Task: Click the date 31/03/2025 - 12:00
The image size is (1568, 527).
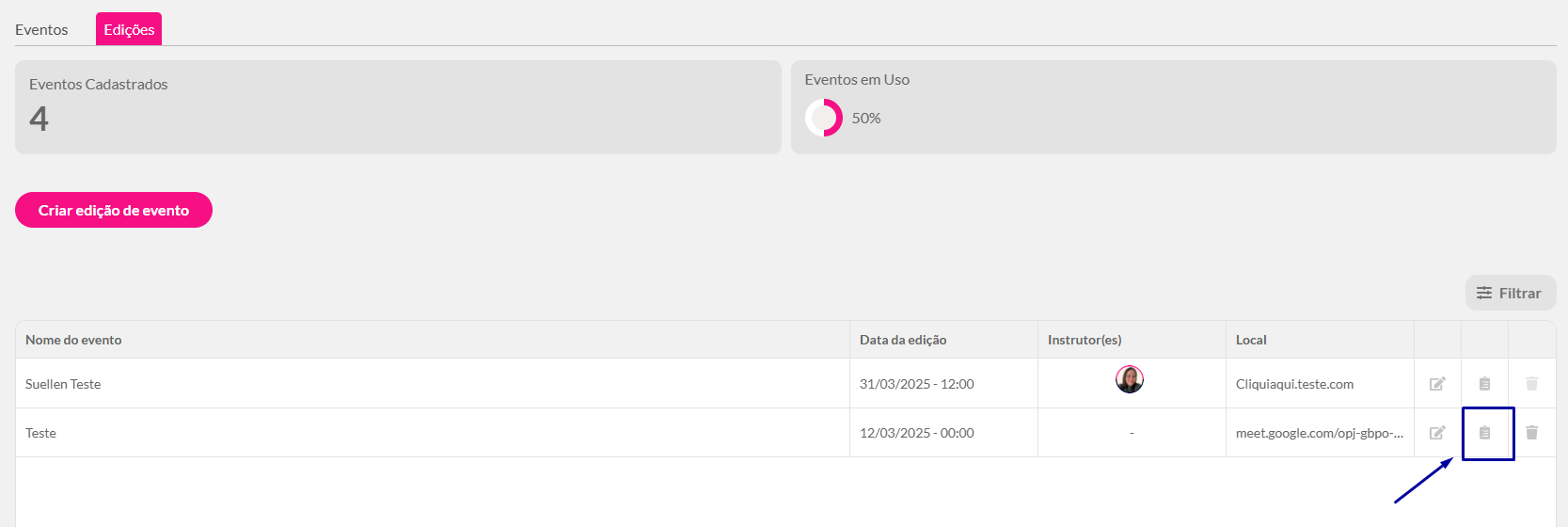Action: (917, 384)
